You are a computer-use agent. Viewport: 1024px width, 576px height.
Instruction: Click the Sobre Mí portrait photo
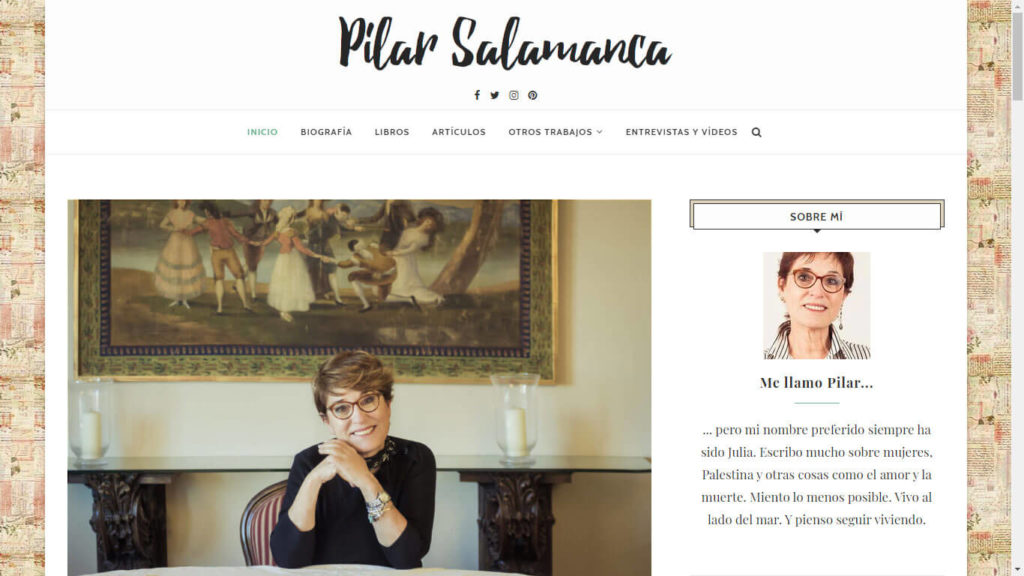pyautogui.click(x=816, y=306)
